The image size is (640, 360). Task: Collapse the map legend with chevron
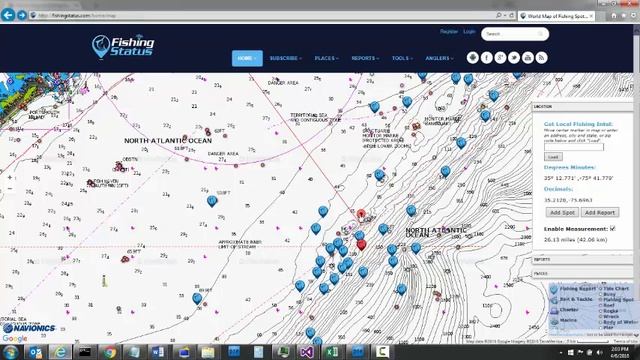click(636, 335)
